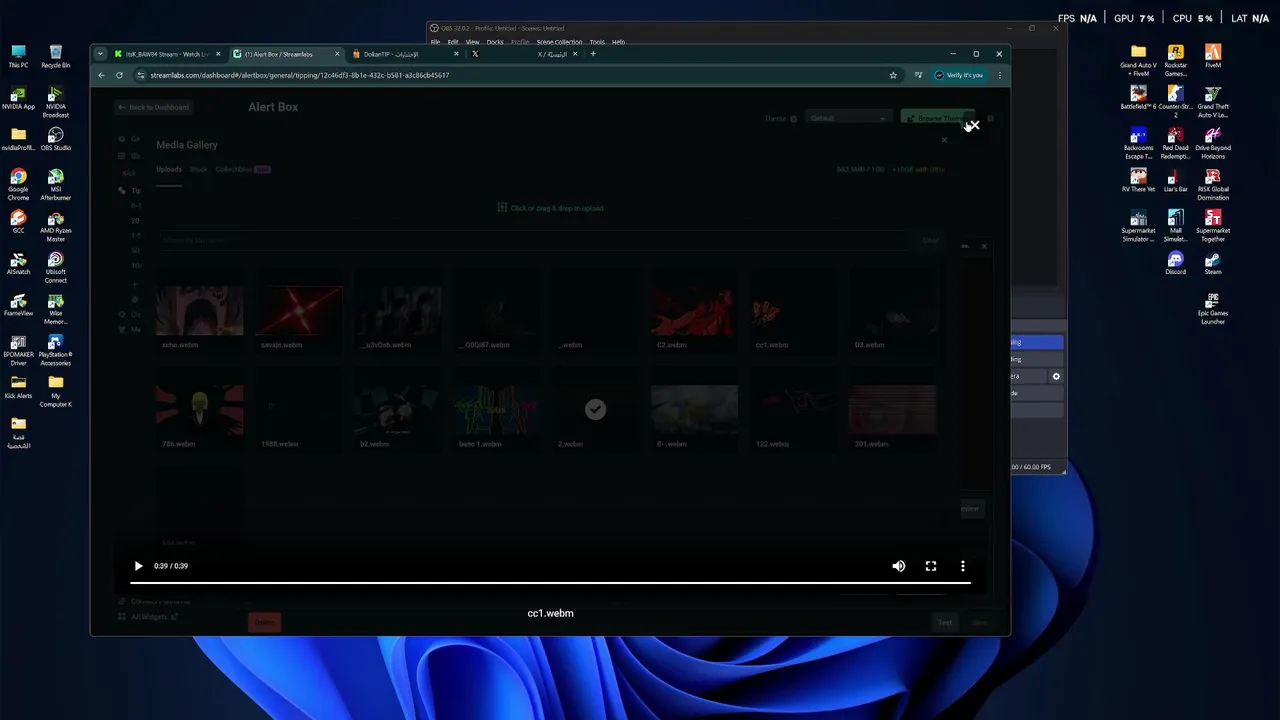
Task: Open a new Chrome tab
Action: (593, 54)
